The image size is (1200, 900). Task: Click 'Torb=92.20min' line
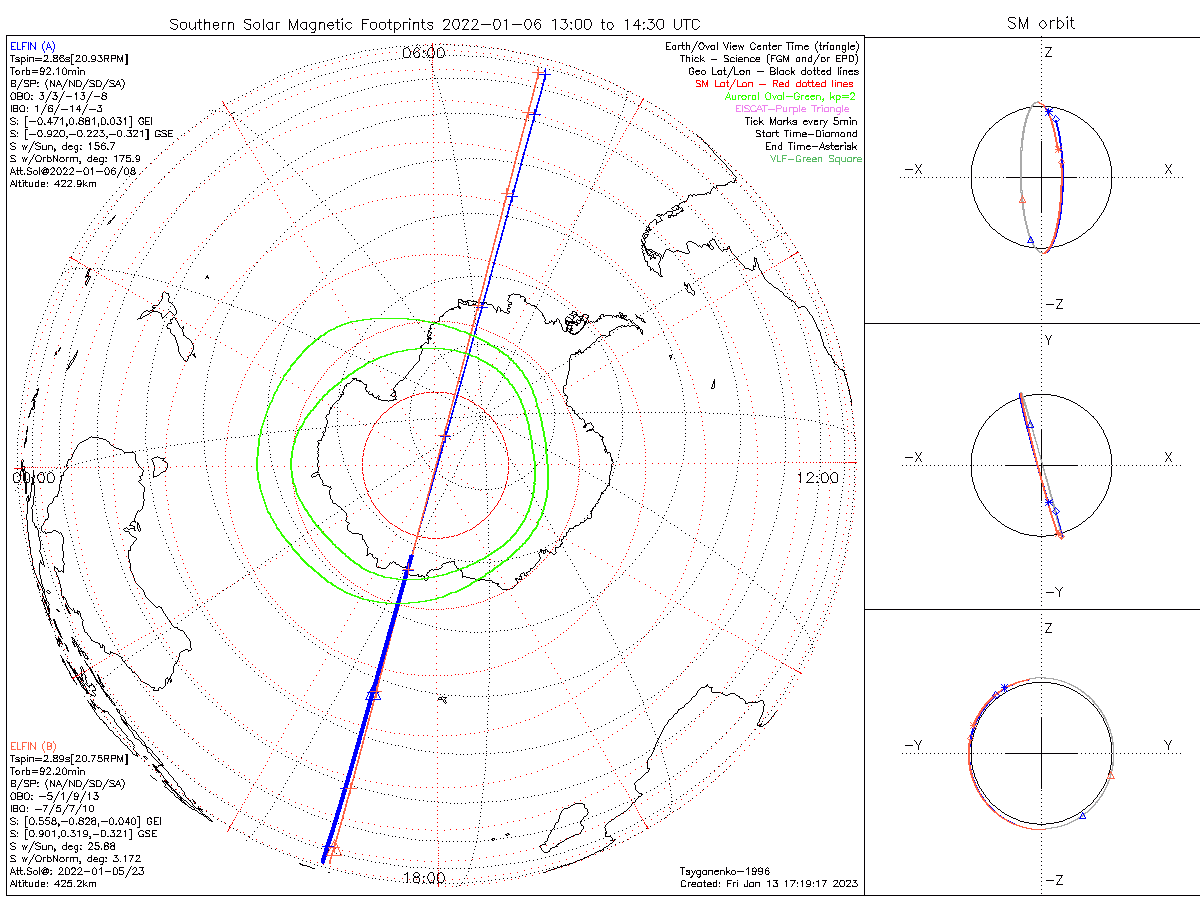(46, 771)
